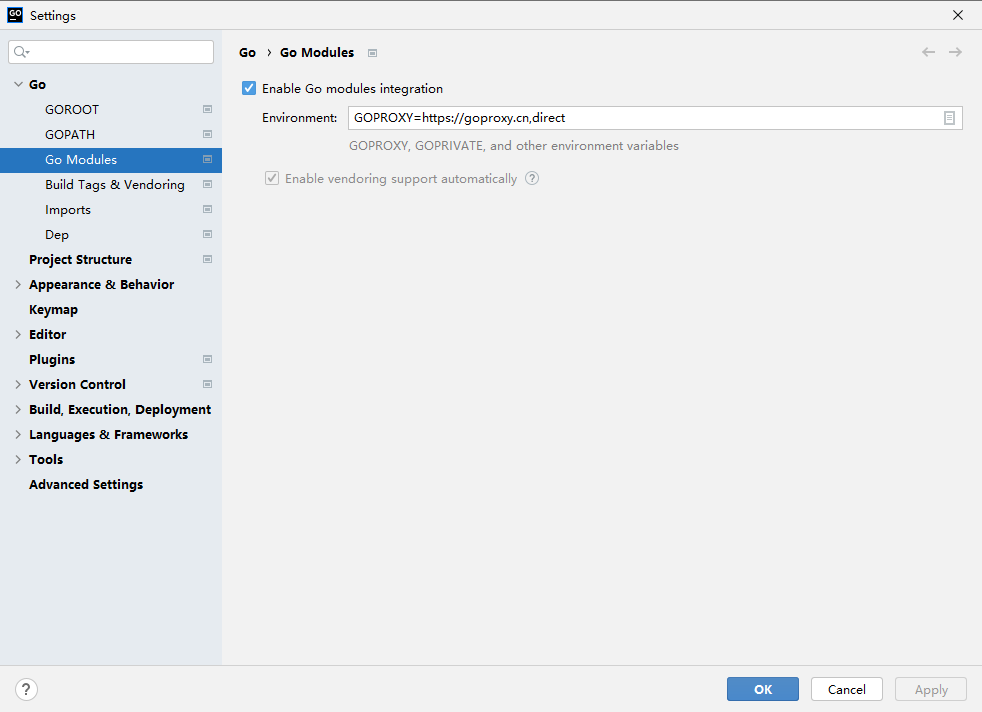Click the GoLand logo in title bar

pyautogui.click(x=15, y=15)
